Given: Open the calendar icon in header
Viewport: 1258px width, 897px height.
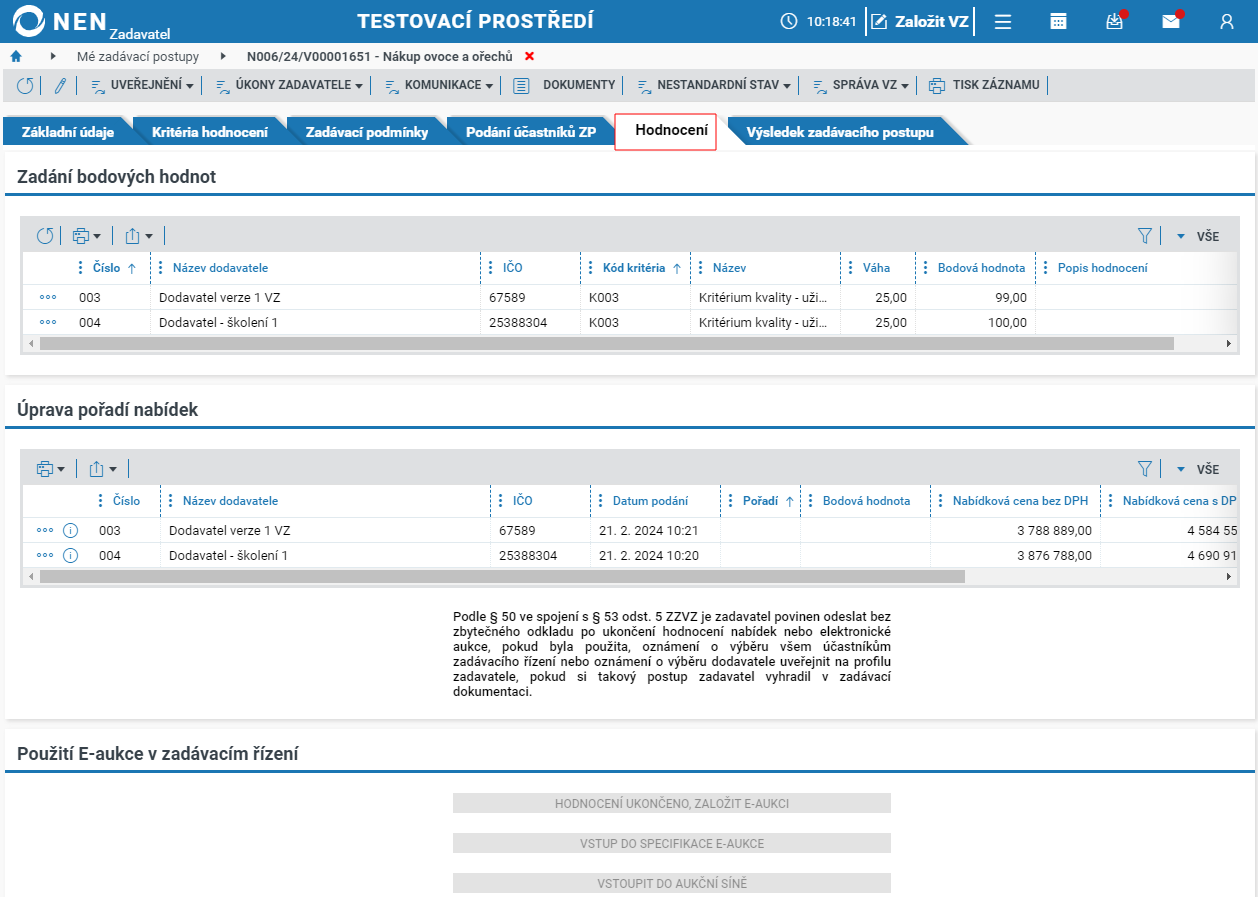Looking at the screenshot, I should pos(1058,21).
